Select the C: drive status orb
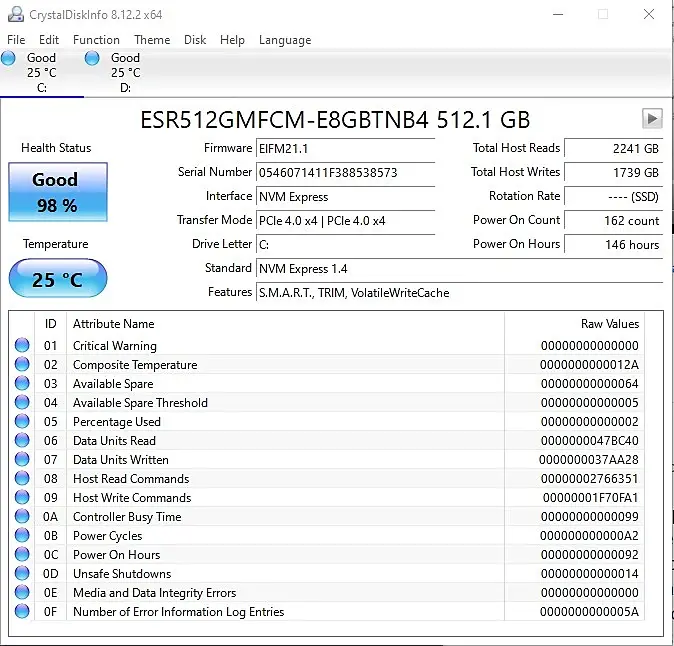 click(9, 59)
